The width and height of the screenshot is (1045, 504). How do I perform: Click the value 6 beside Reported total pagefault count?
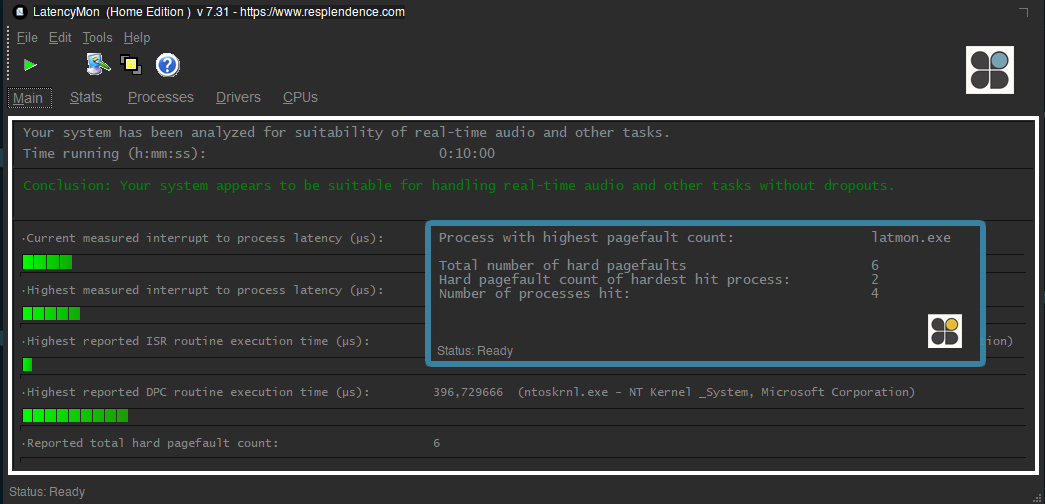[437, 443]
